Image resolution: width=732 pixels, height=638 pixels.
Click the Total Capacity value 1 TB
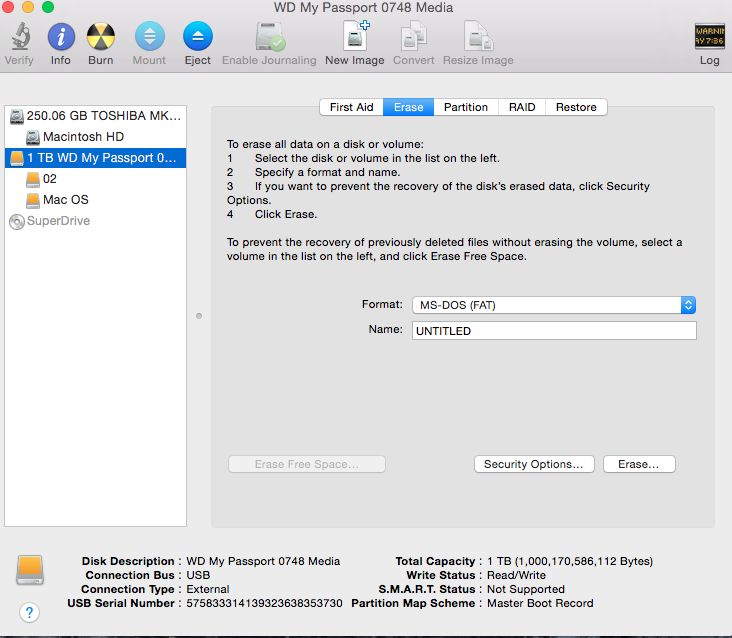pos(570,561)
